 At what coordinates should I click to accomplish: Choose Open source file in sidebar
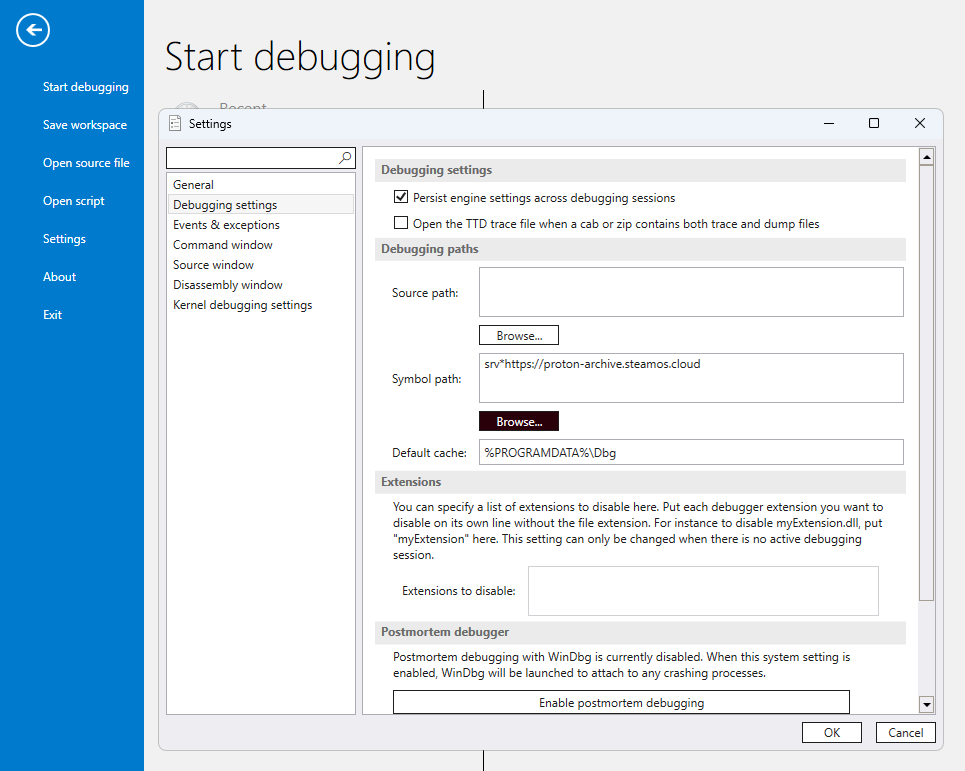tap(86, 163)
